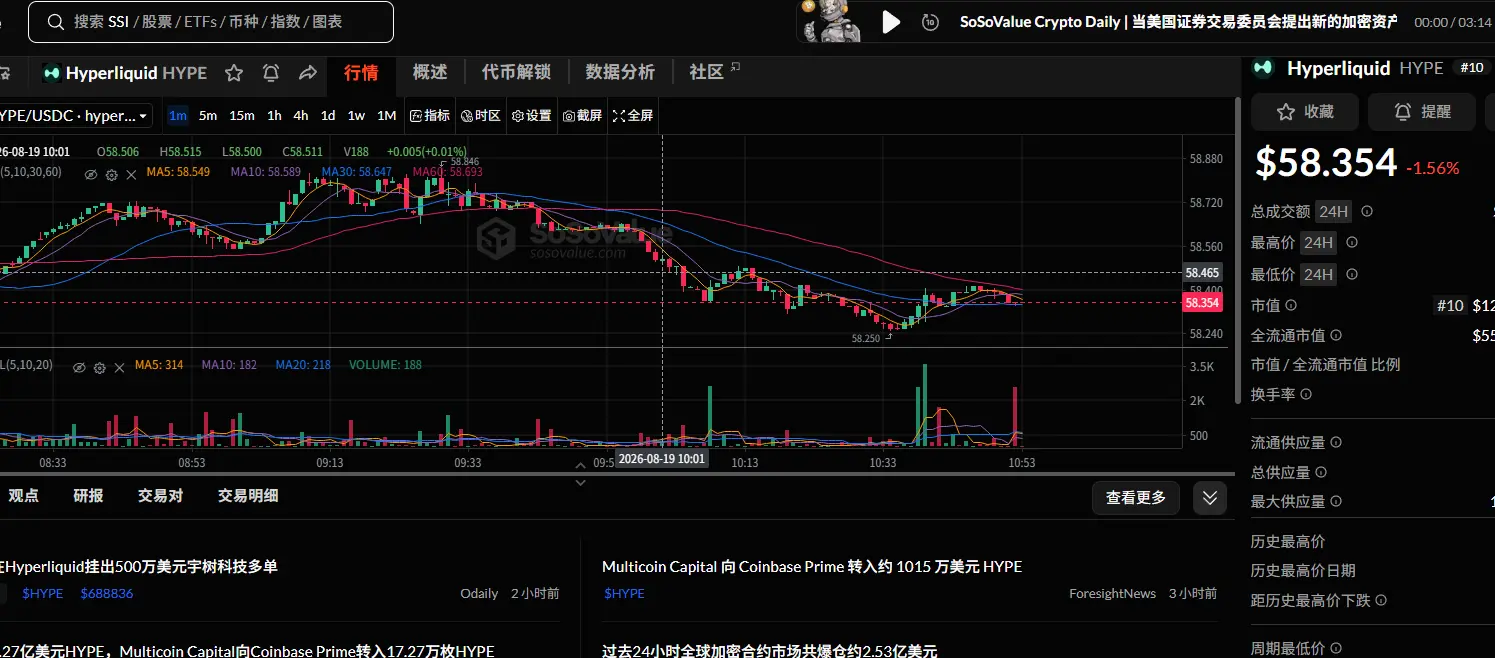Open 代币解锁 tab
1495x658 pixels.
click(x=516, y=72)
